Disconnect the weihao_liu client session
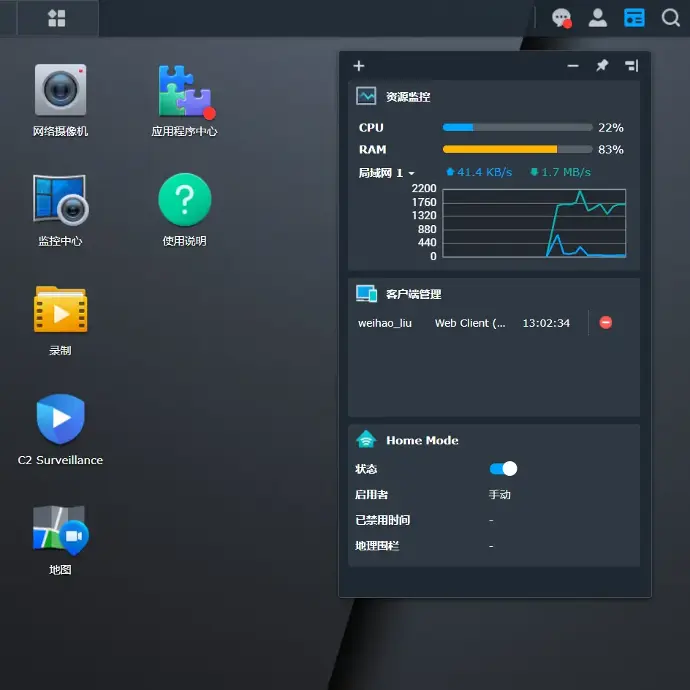 click(605, 323)
